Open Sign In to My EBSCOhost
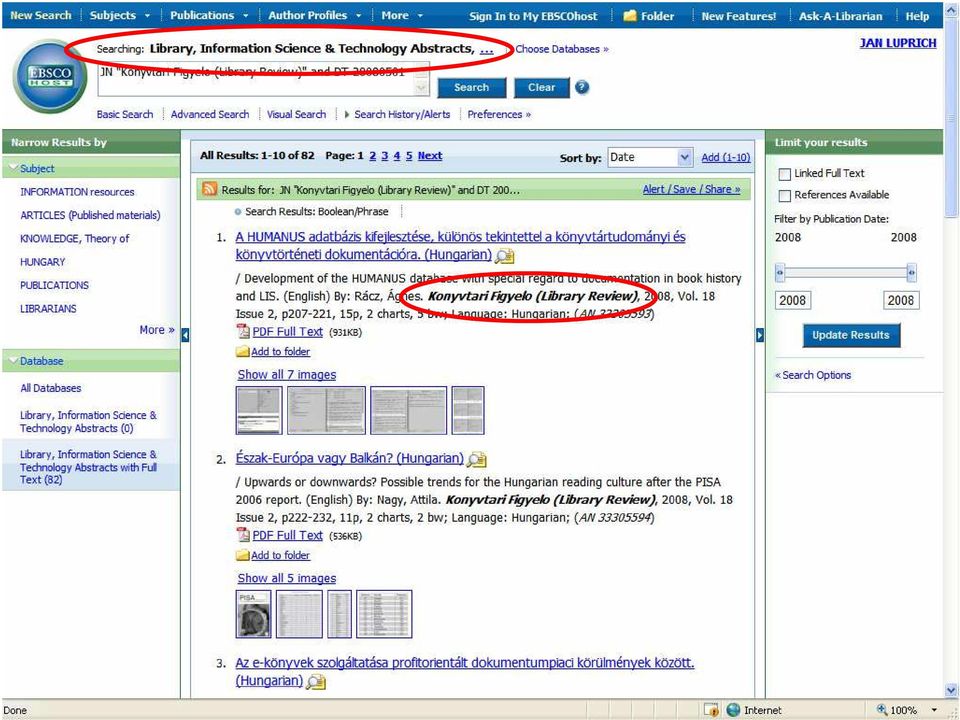The width and height of the screenshot is (960, 720). coord(533,17)
